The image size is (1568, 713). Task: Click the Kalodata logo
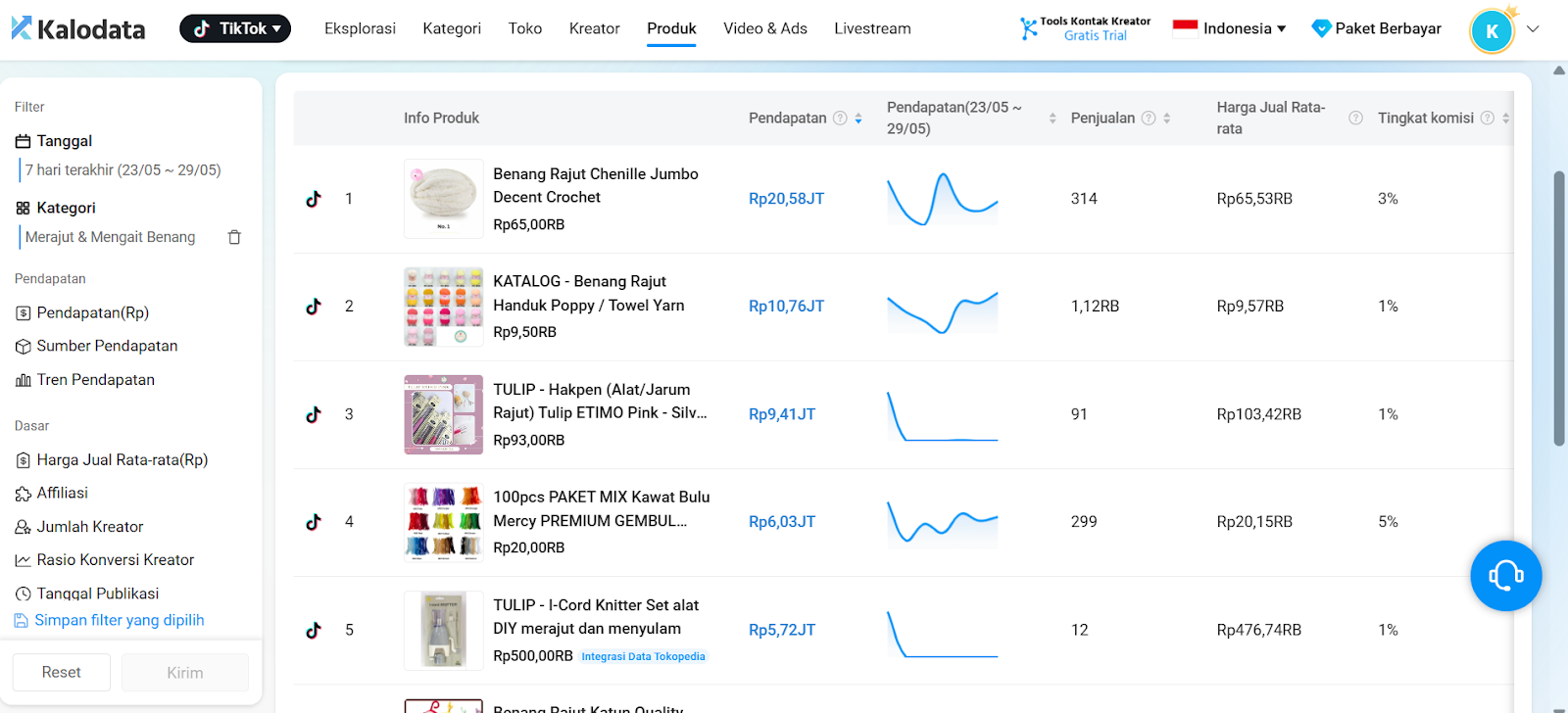click(x=78, y=28)
